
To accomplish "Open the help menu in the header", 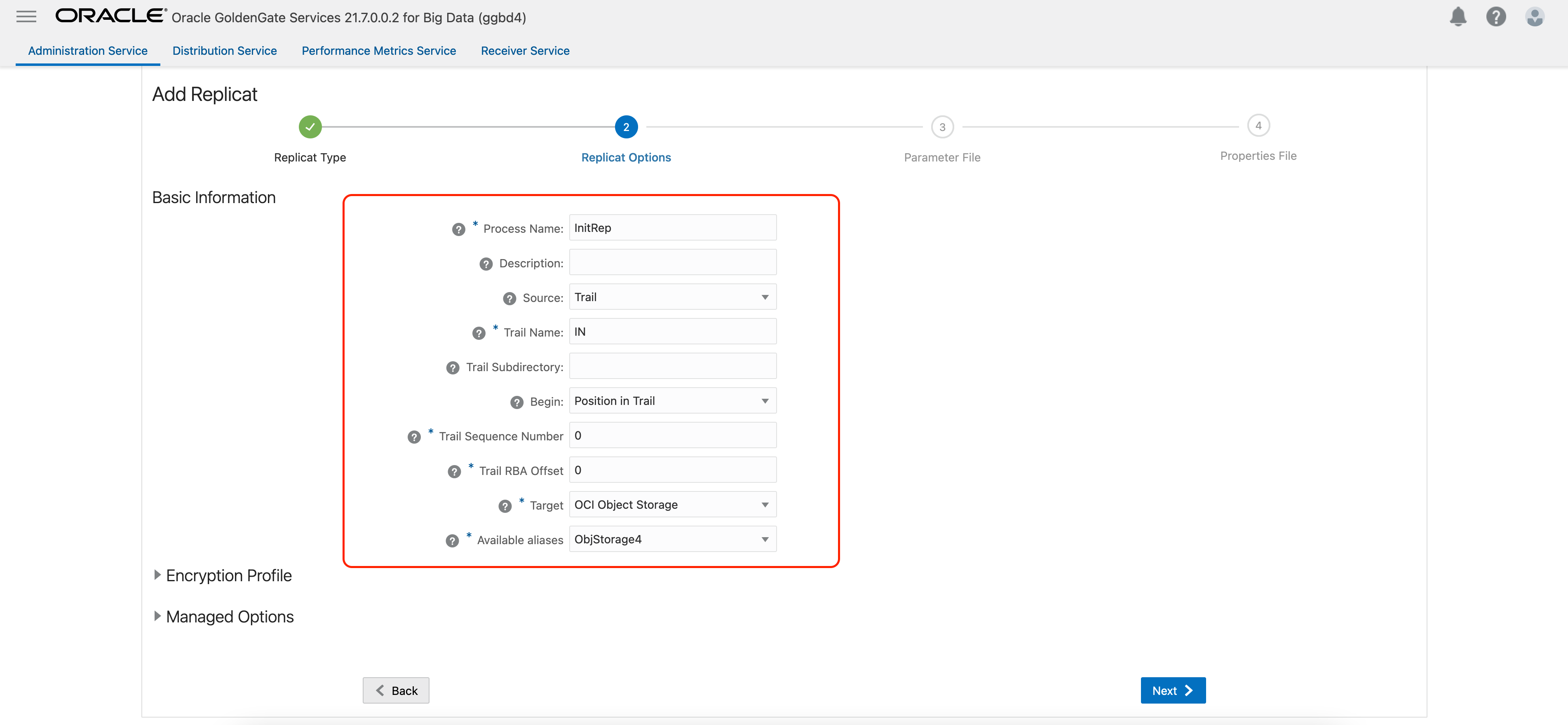I will 1496,17.
